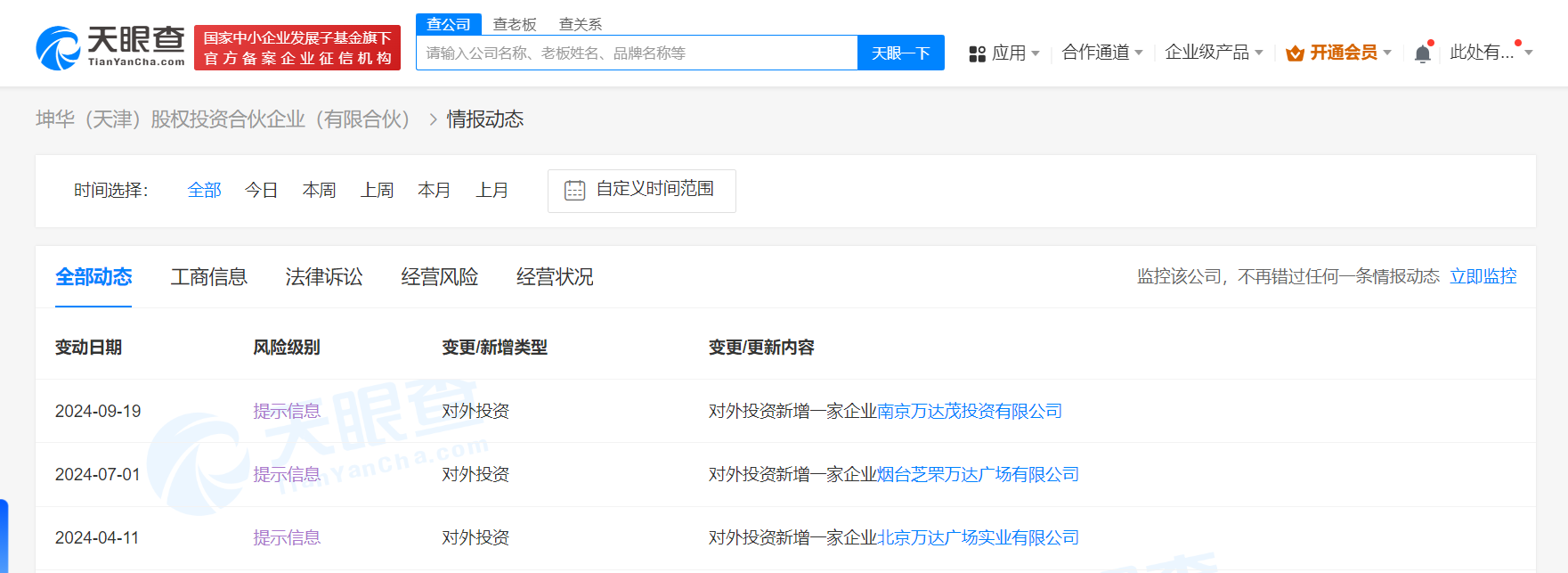Click the company name search input field
The width and height of the screenshot is (1568, 573).
(x=637, y=53)
